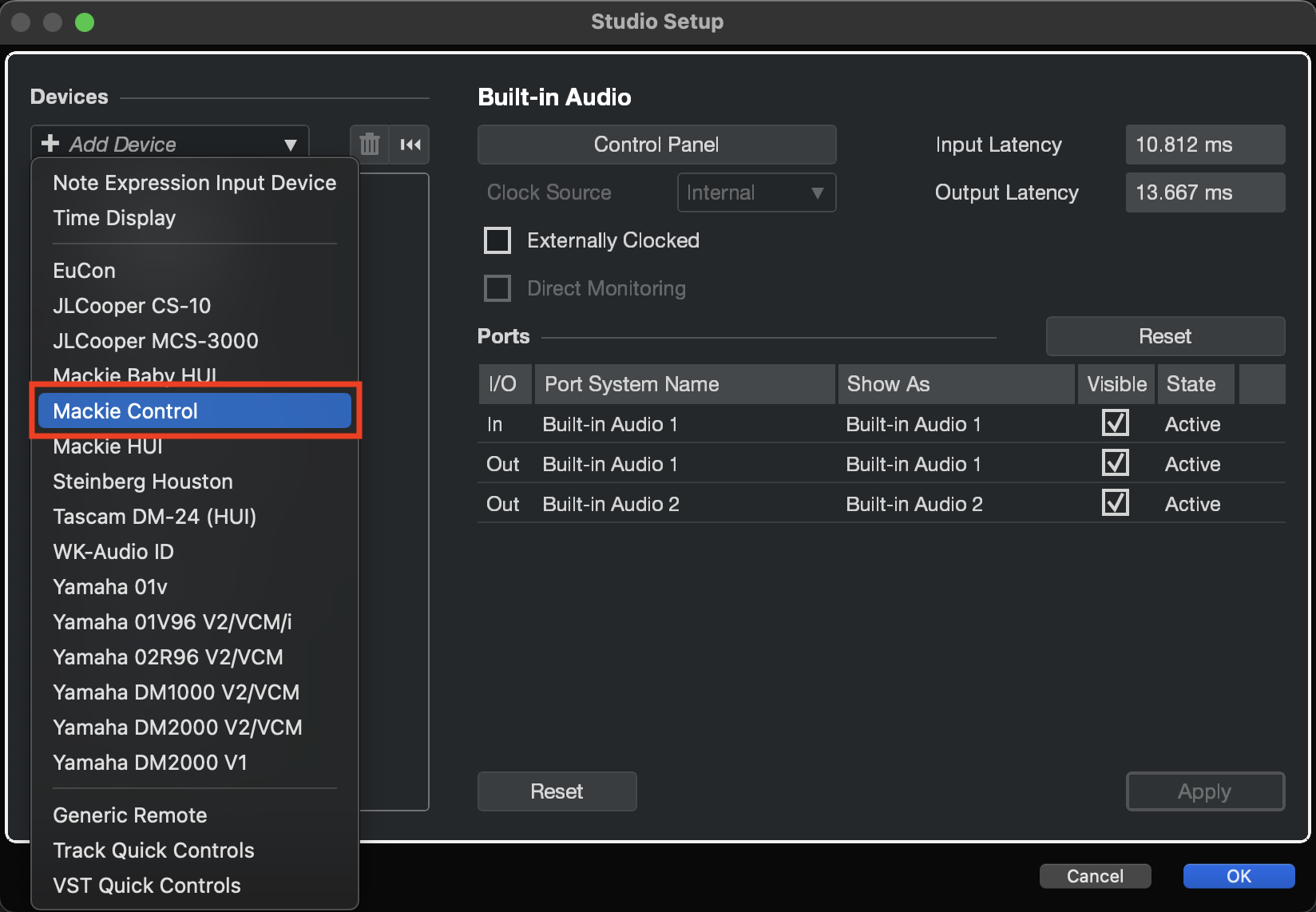
Task: Edit Show As name of In Built-in Audio 1
Action: (914, 424)
